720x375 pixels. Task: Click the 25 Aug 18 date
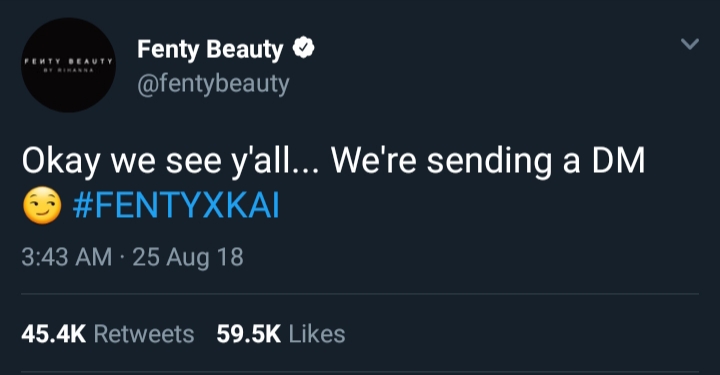(x=188, y=257)
